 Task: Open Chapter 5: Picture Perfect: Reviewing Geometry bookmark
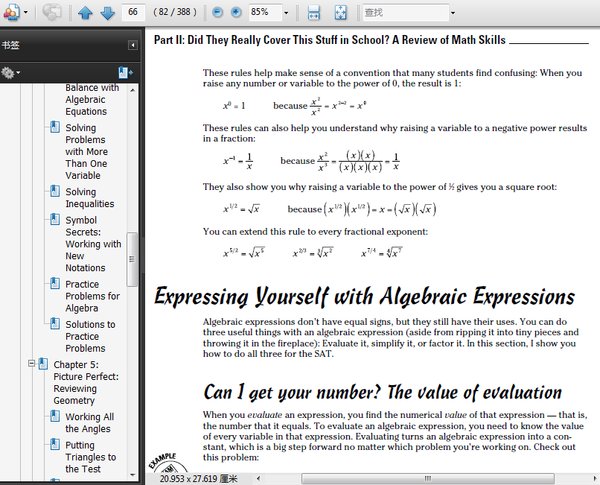86,382
